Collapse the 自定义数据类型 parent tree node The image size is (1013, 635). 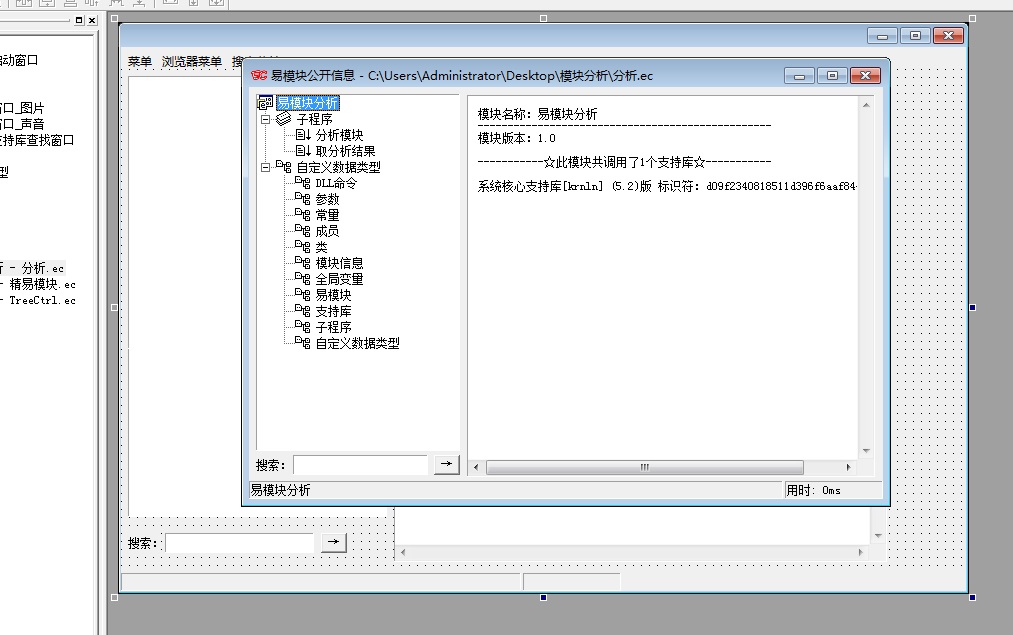[266, 167]
